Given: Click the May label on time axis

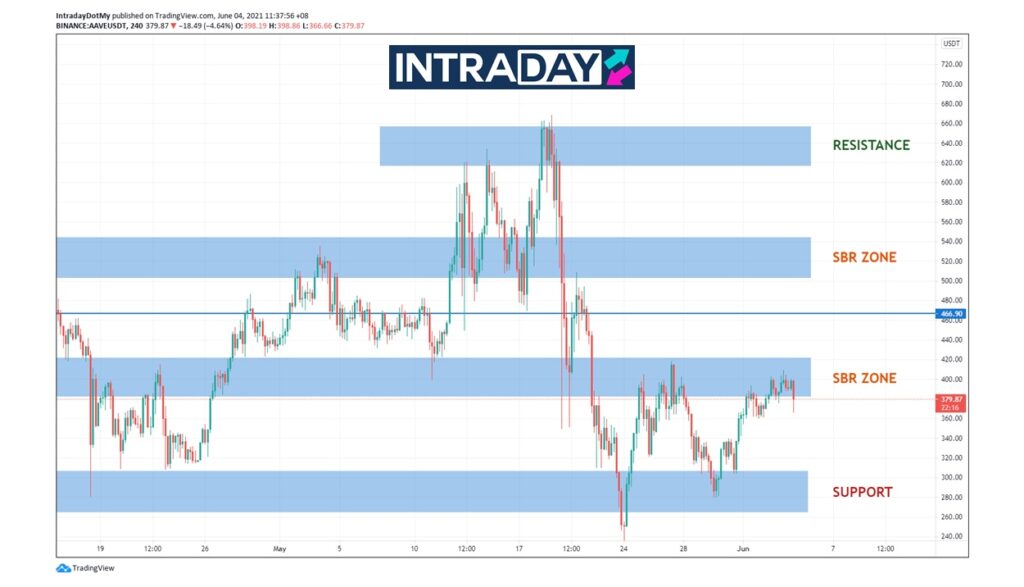Looking at the screenshot, I should coord(281,548).
